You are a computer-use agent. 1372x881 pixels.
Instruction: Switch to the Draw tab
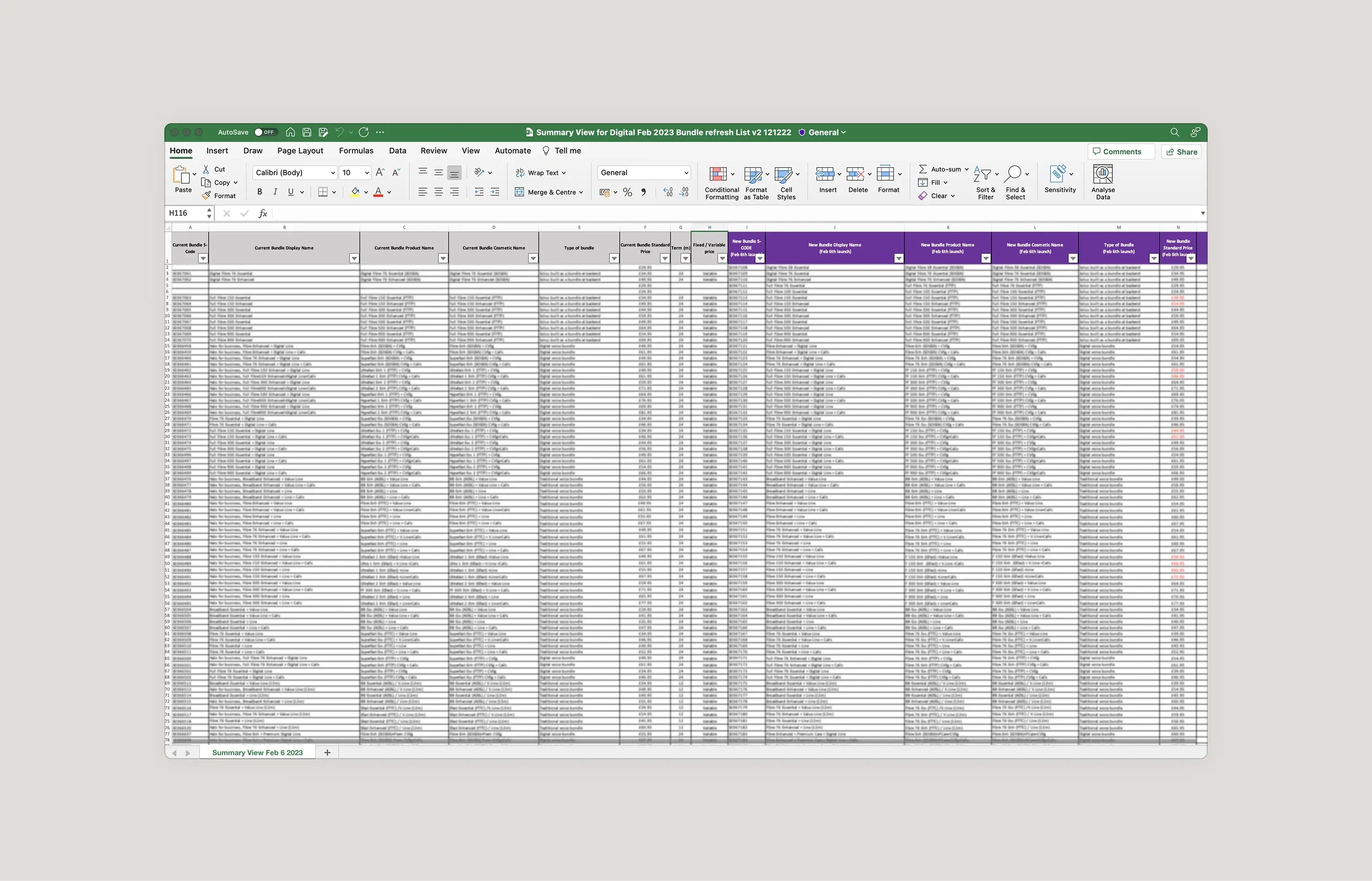(x=252, y=150)
